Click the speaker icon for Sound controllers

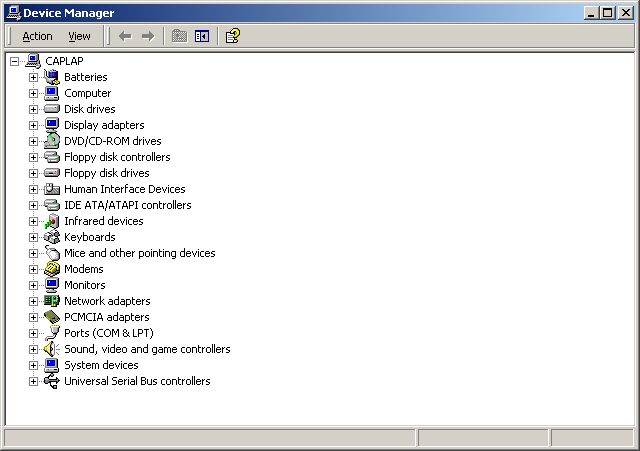coord(52,349)
